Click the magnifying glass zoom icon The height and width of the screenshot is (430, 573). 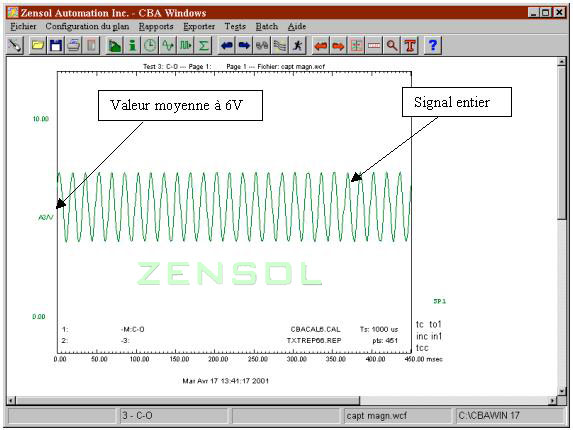[x=392, y=46]
